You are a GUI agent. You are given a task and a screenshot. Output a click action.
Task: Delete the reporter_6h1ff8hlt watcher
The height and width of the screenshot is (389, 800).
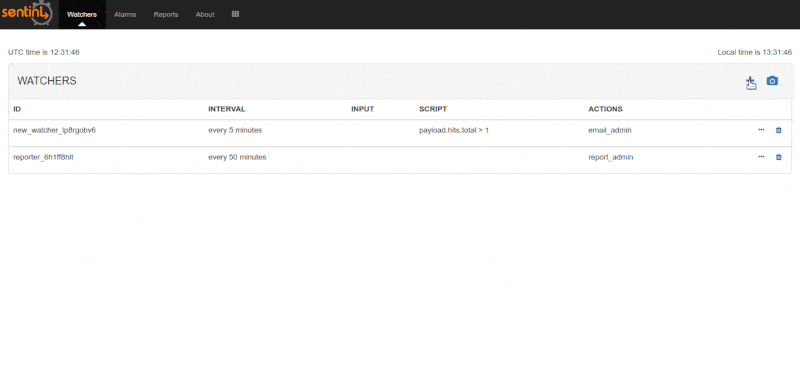click(x=779, y=157)
